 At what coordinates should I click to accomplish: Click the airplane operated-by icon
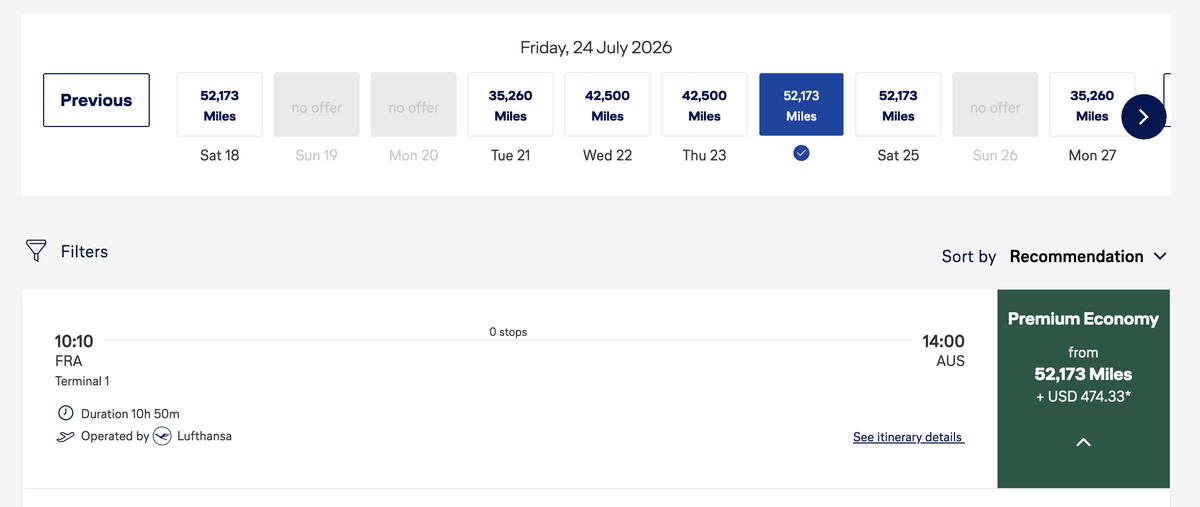(x=65, y=437)
